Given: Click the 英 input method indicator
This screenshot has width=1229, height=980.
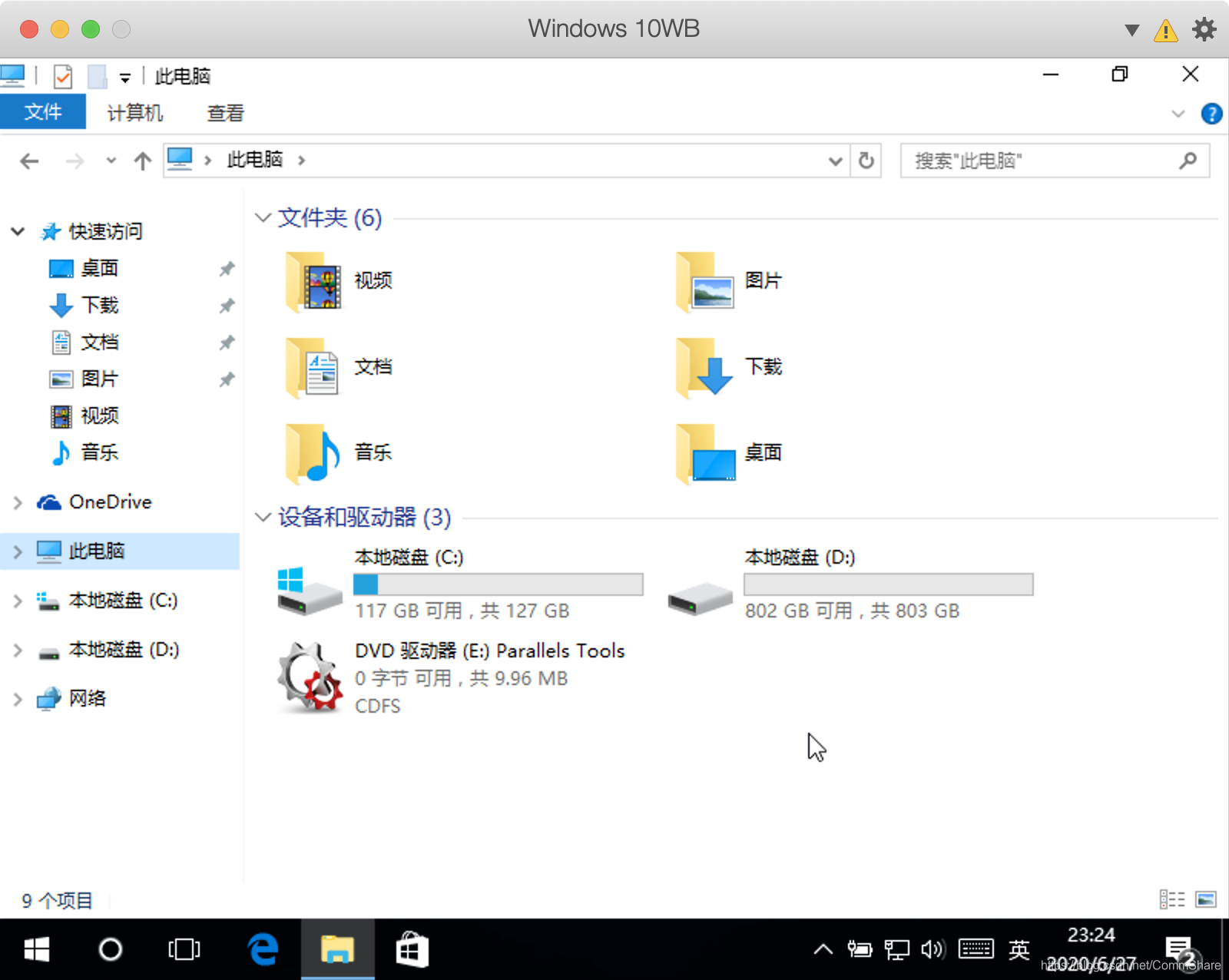Looking at the screenshot, I should [x=1019, y=949].
